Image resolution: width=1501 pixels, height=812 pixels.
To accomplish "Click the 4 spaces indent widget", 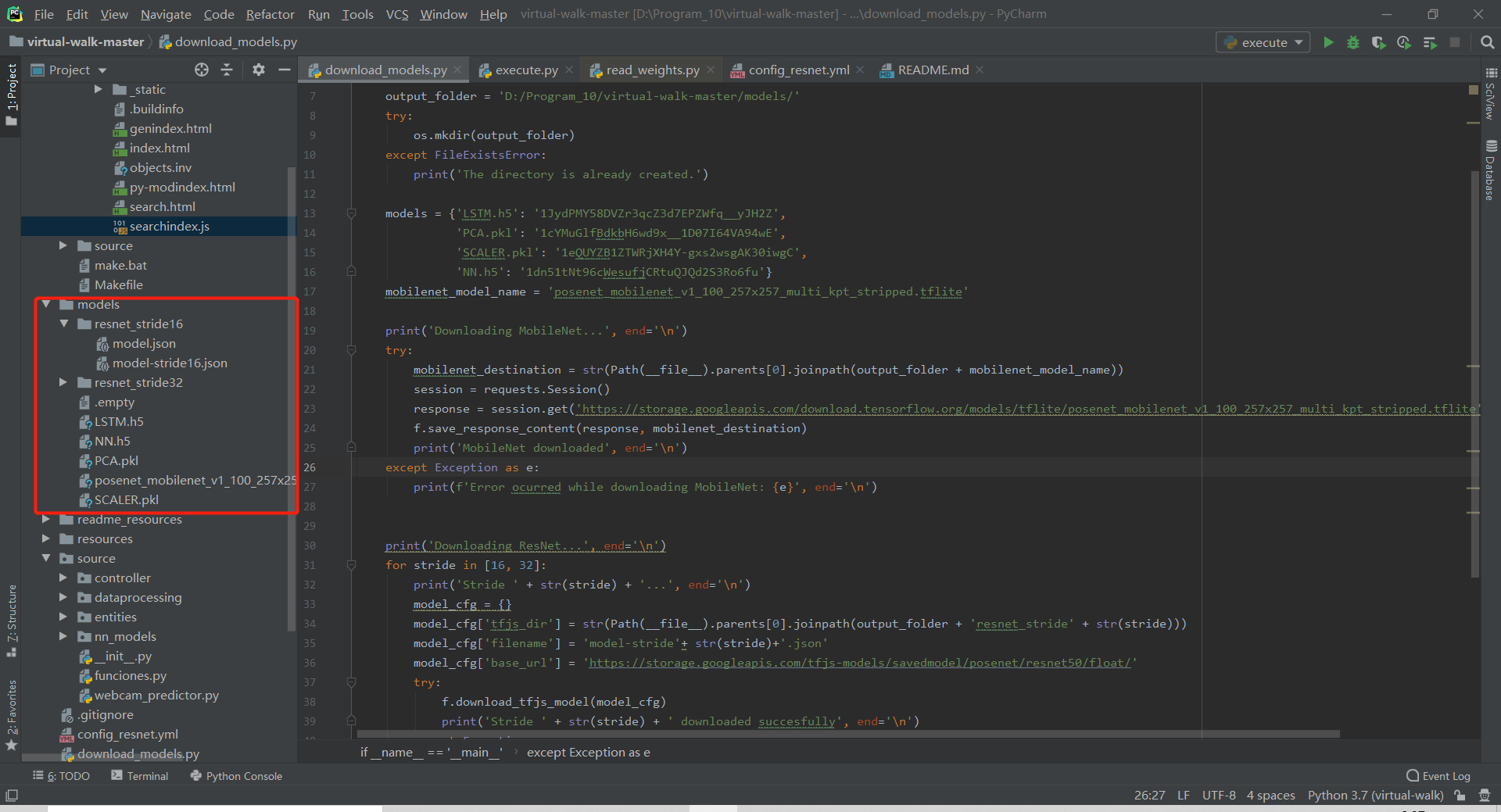I will tap(1270, 795).
